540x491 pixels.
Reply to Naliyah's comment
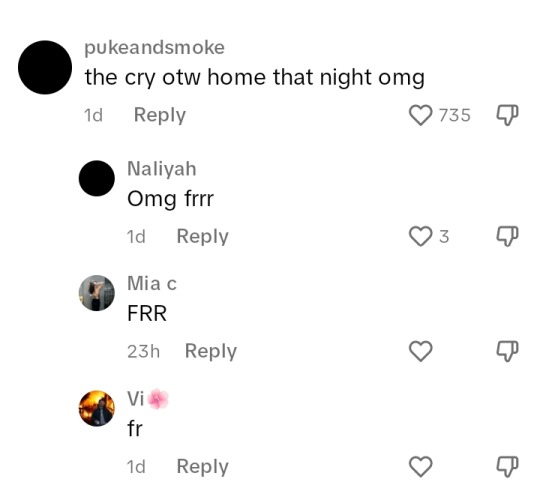pos(202,237)
